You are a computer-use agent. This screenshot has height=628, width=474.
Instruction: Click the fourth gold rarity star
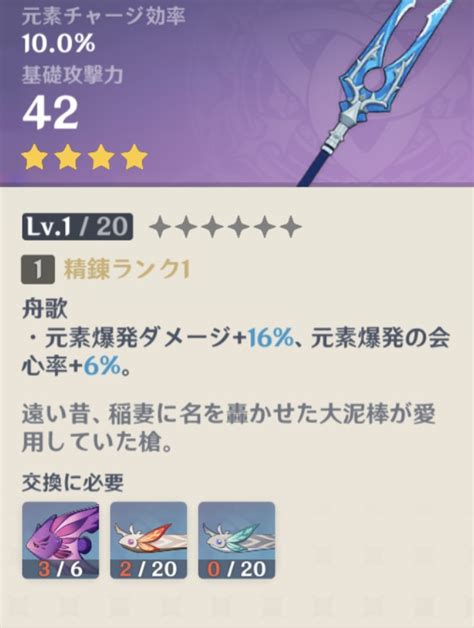coord(135,157)
